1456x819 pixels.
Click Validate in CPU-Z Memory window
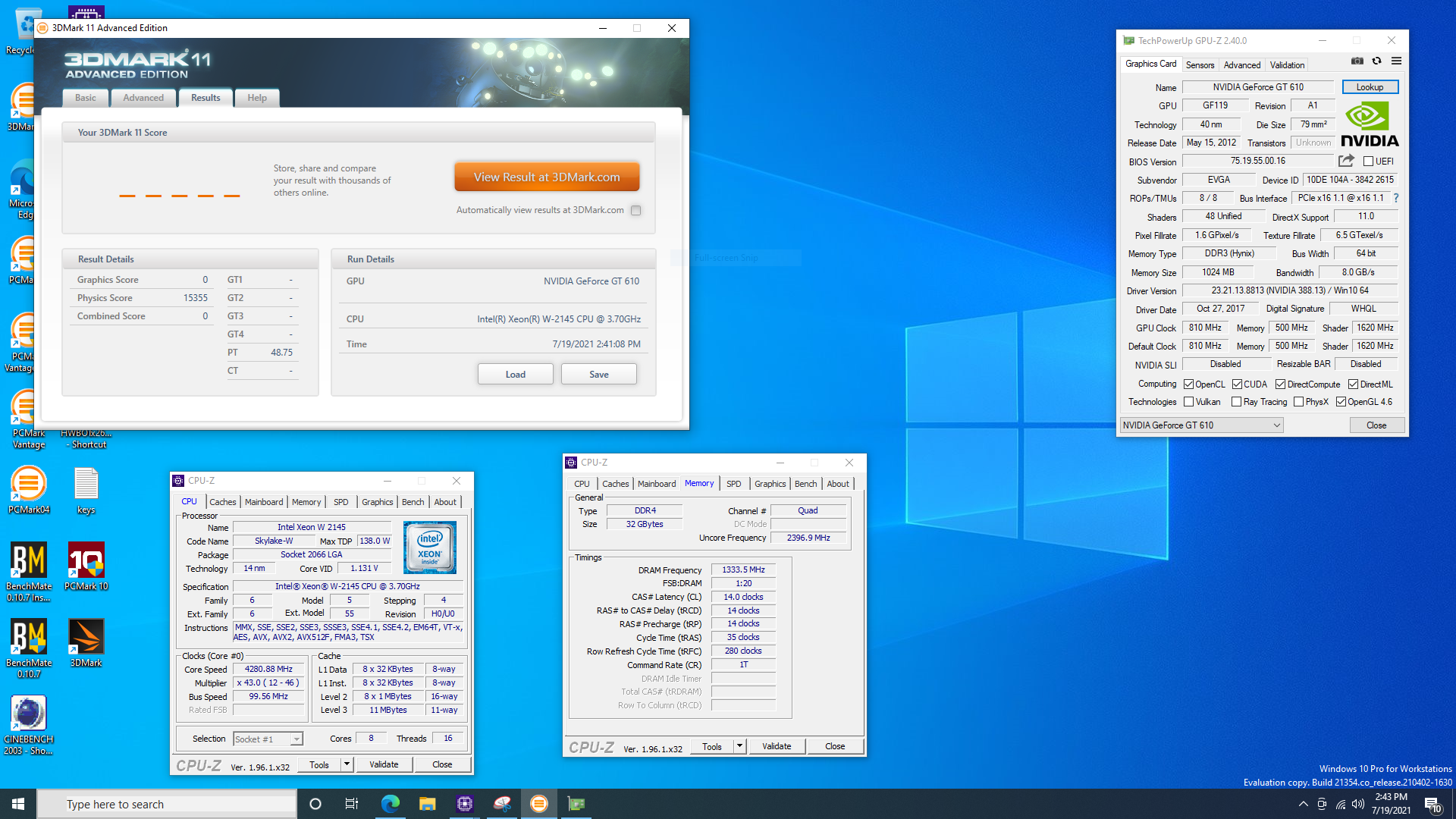(x=777, y=746)
